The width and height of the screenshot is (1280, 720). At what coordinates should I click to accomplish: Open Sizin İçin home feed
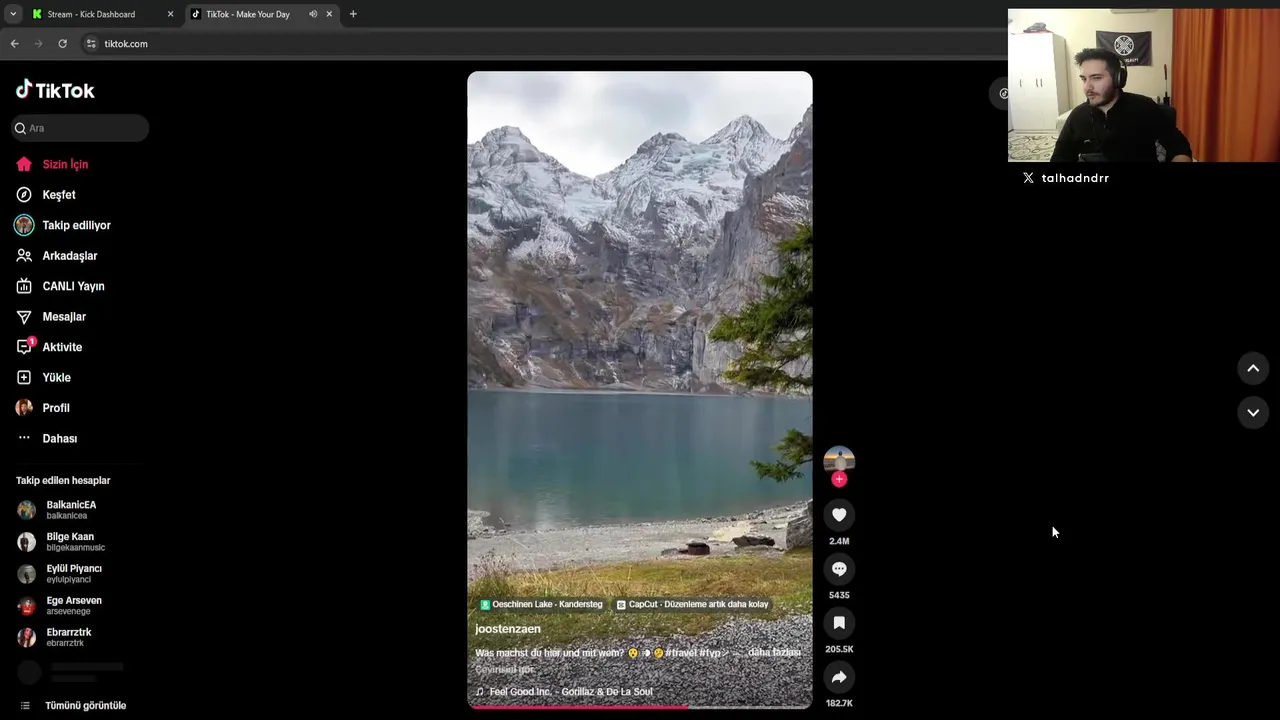pos(66,164)
